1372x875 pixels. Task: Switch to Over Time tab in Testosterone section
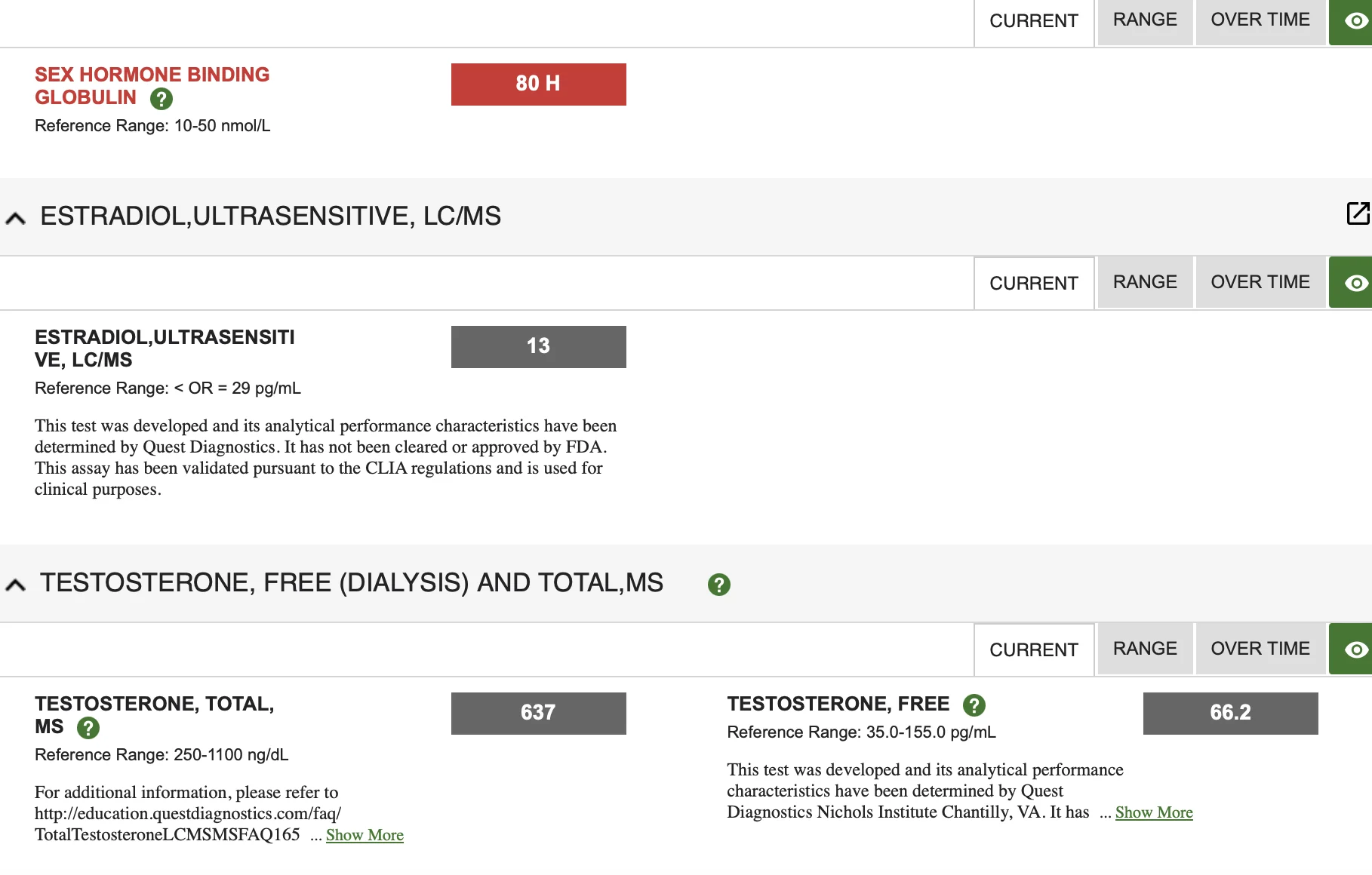[x=1260, y=649]
